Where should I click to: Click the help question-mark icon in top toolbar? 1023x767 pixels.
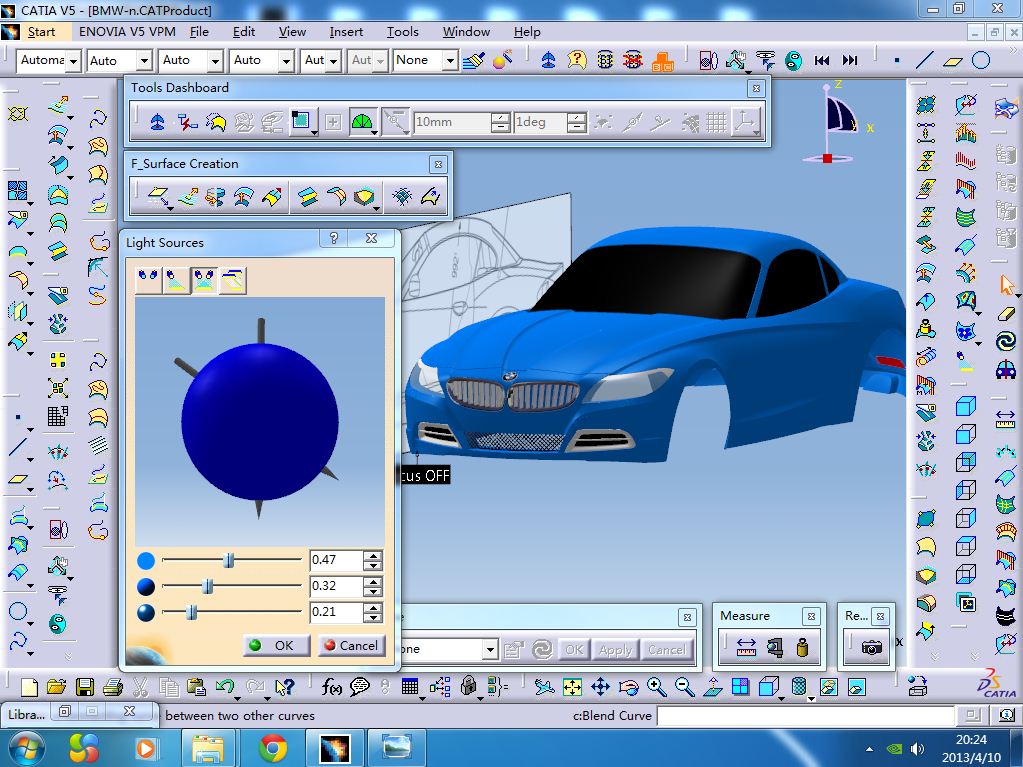(x=577, y=61)
